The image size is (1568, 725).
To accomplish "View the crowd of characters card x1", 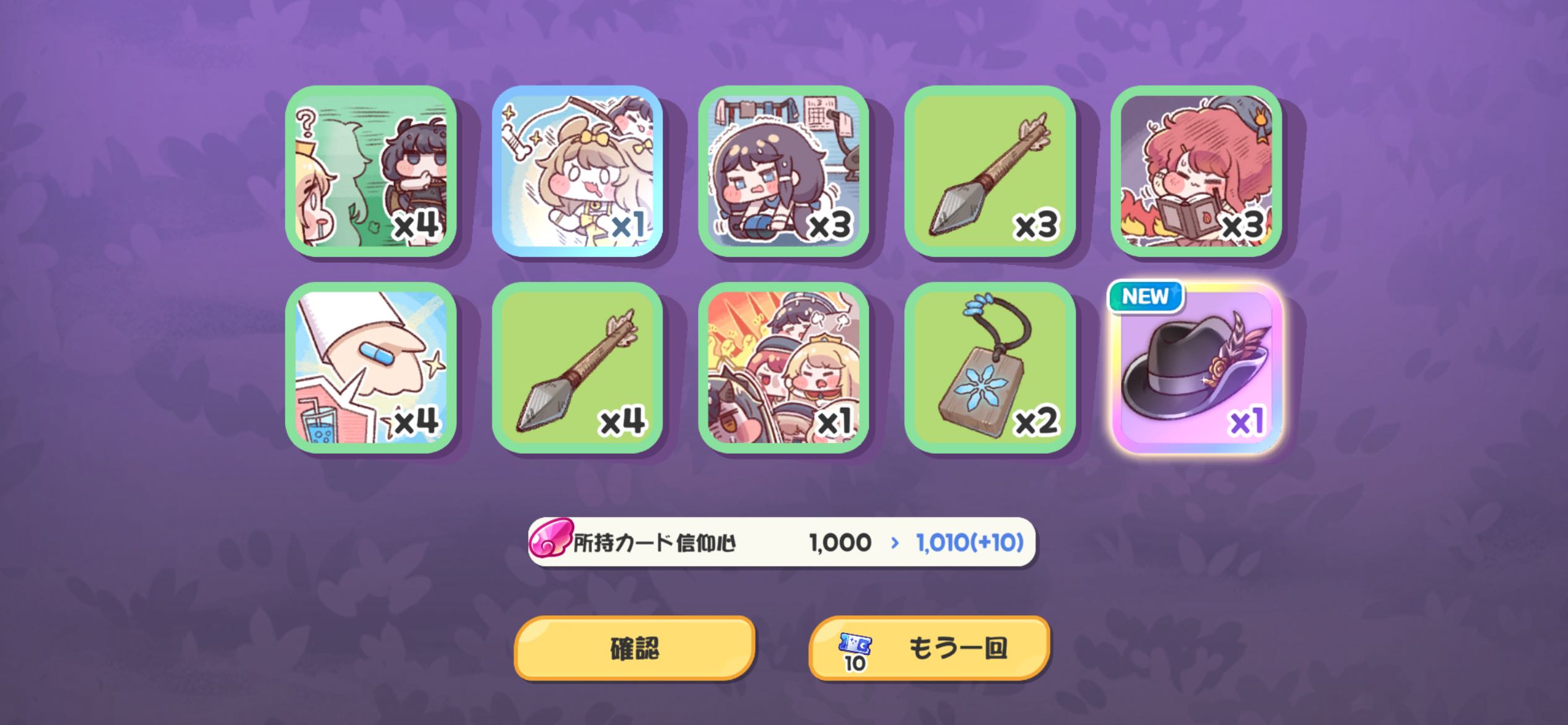I will click(x=783, y=367).
